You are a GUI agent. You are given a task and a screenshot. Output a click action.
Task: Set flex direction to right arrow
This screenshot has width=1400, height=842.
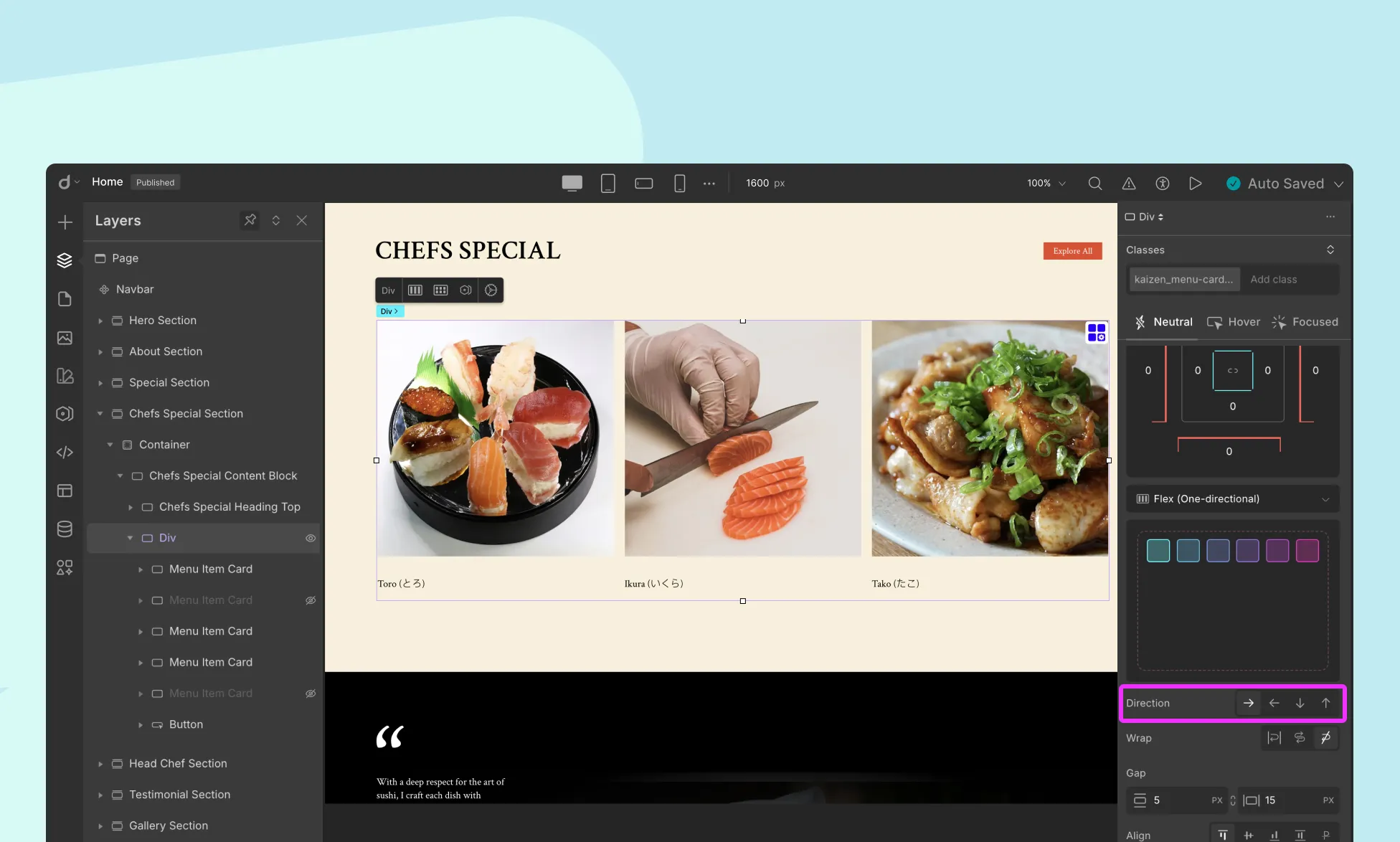click(x=1249, y=703)
